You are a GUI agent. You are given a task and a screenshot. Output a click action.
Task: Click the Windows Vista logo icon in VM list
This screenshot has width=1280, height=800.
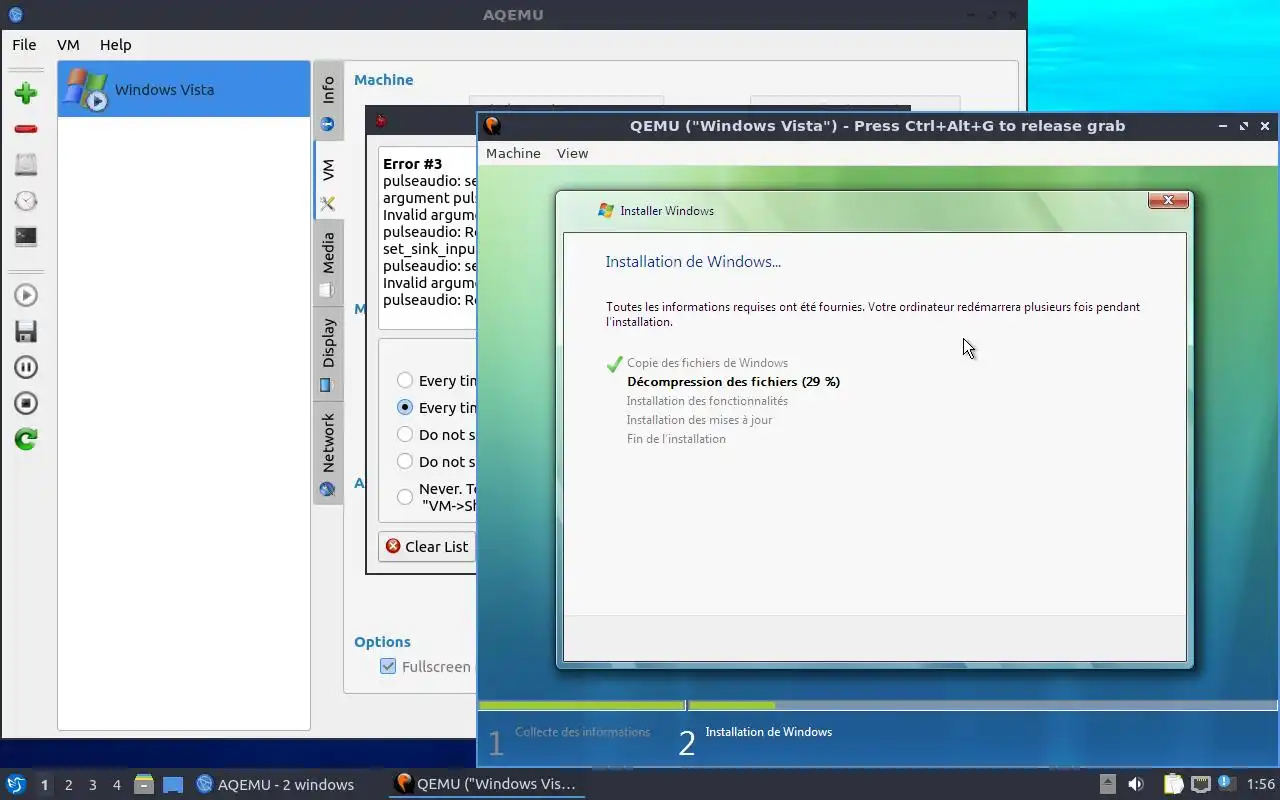[x=86, y=89]
